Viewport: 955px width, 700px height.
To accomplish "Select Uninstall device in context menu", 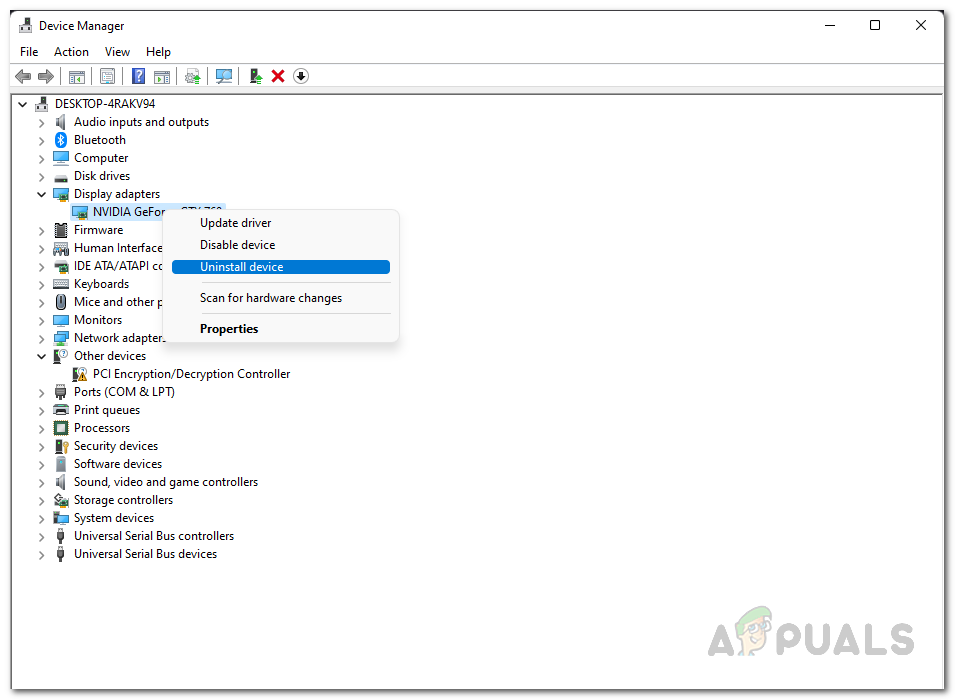I will tap(281, 267).
